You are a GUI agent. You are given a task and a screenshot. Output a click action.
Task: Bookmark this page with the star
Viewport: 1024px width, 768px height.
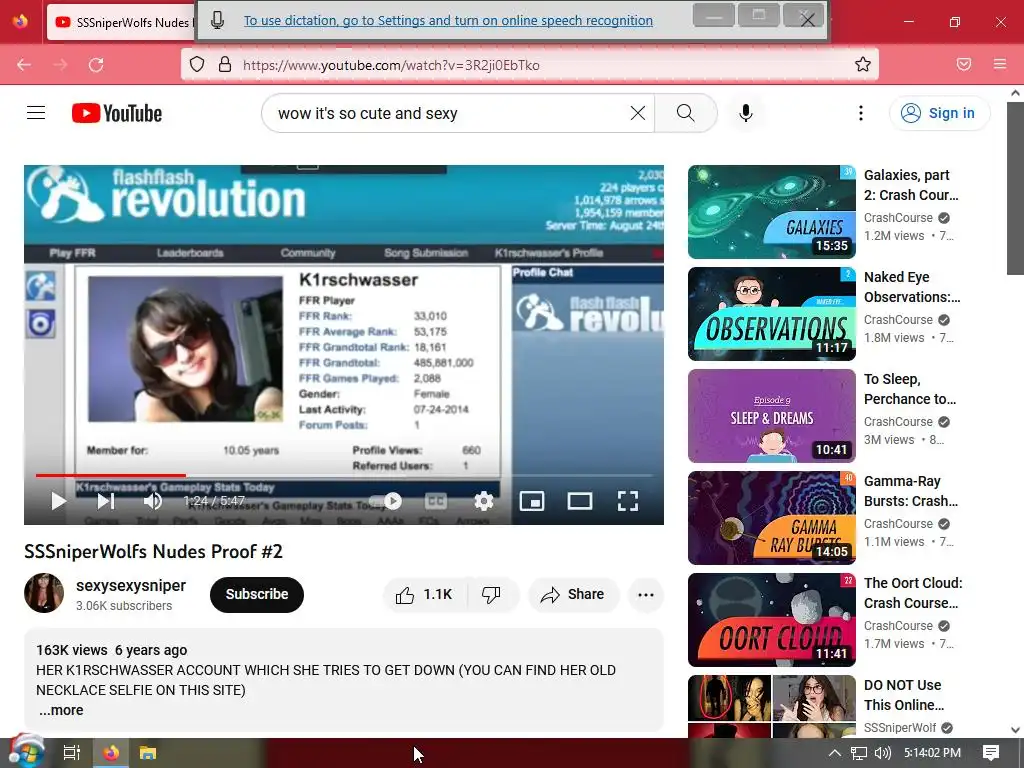863,64
